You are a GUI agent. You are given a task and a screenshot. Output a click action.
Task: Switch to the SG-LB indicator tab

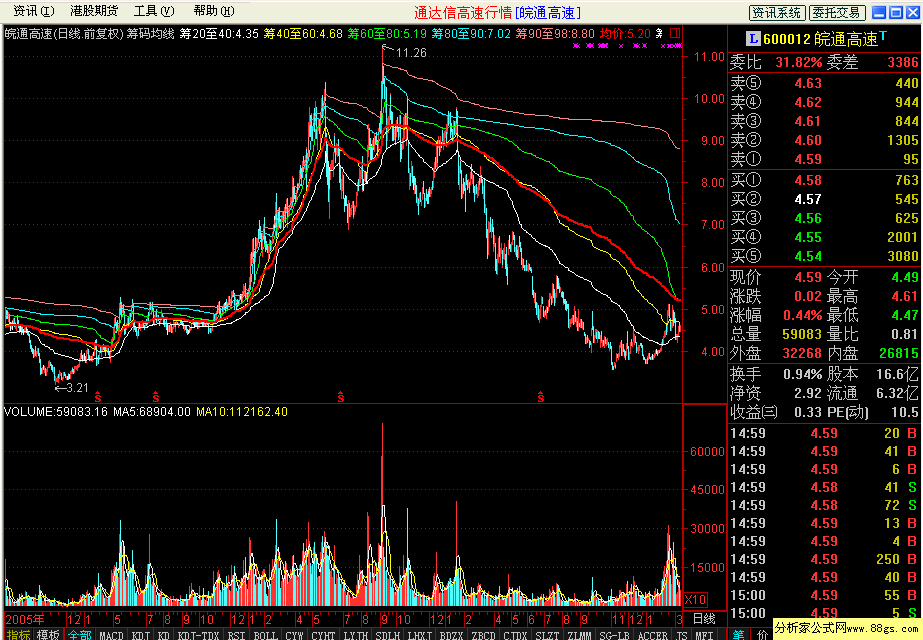615,635
